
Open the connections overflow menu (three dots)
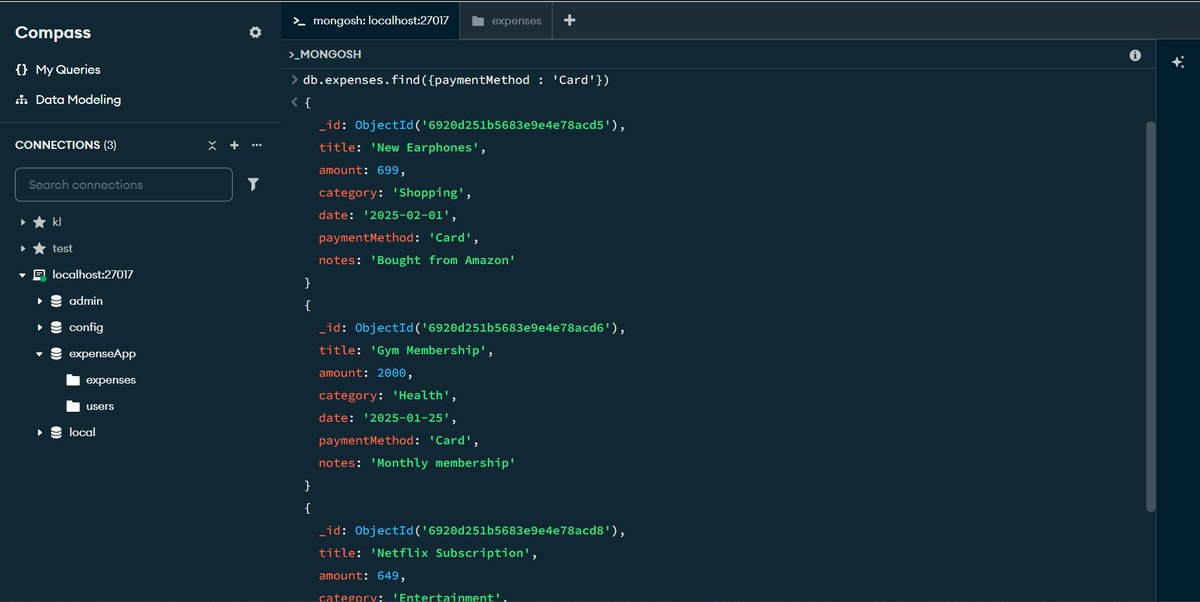(256, 145)
